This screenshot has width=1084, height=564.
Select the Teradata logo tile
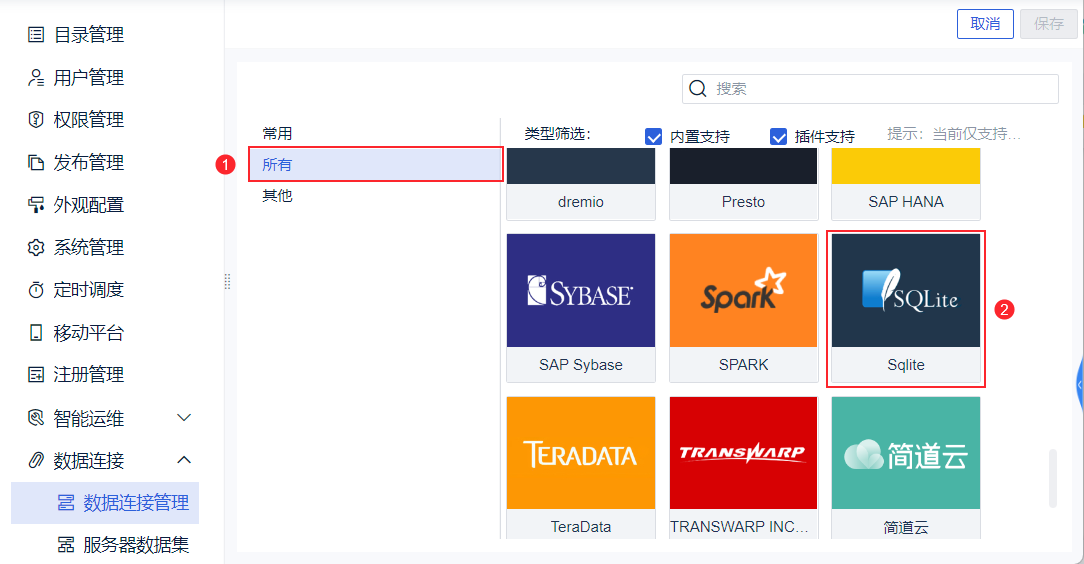click(x=581, y=453)
